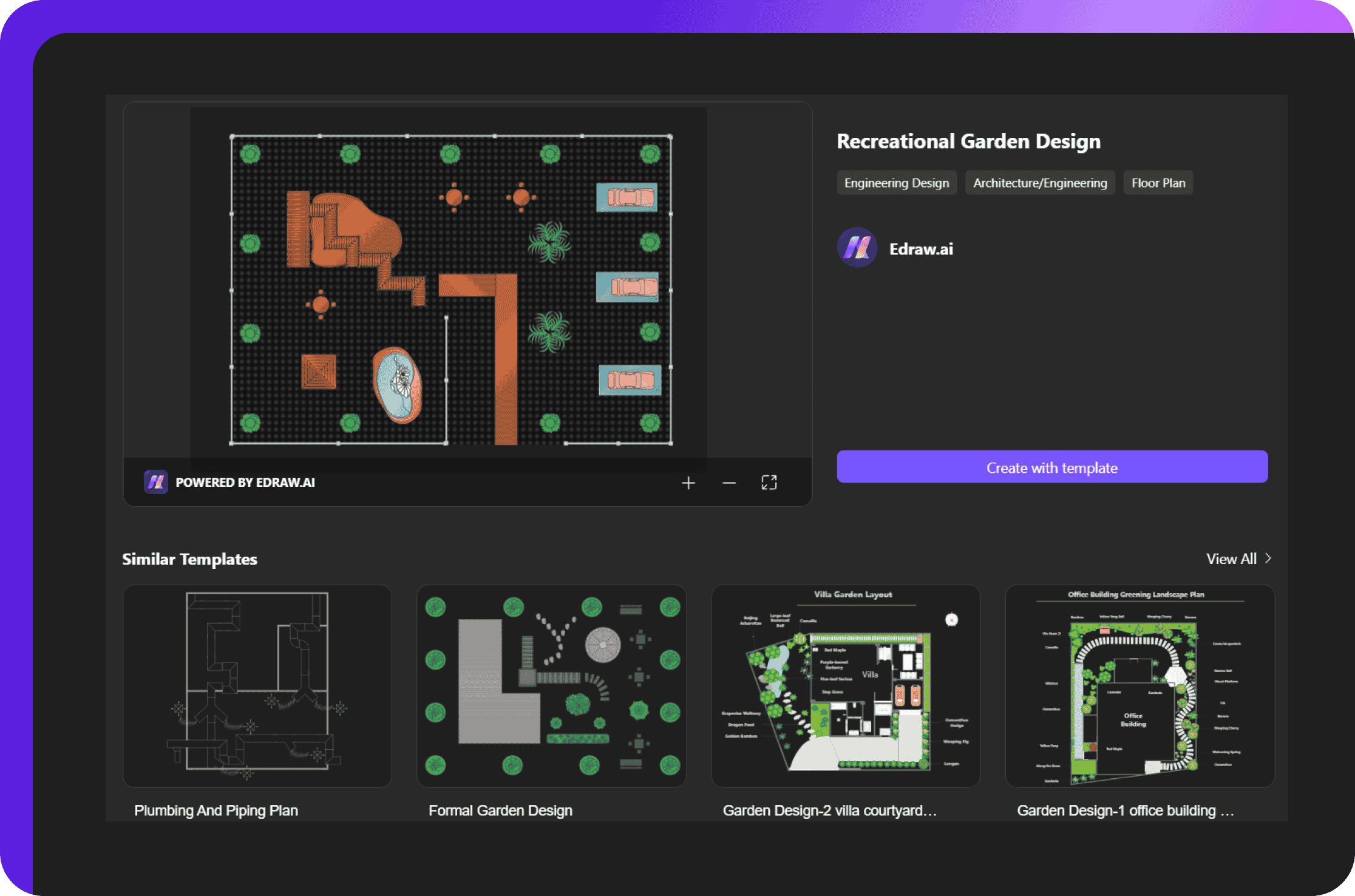1355x896 pixels.
Task: Click the fullscreen expand icon
Action: tap(769, 483)
